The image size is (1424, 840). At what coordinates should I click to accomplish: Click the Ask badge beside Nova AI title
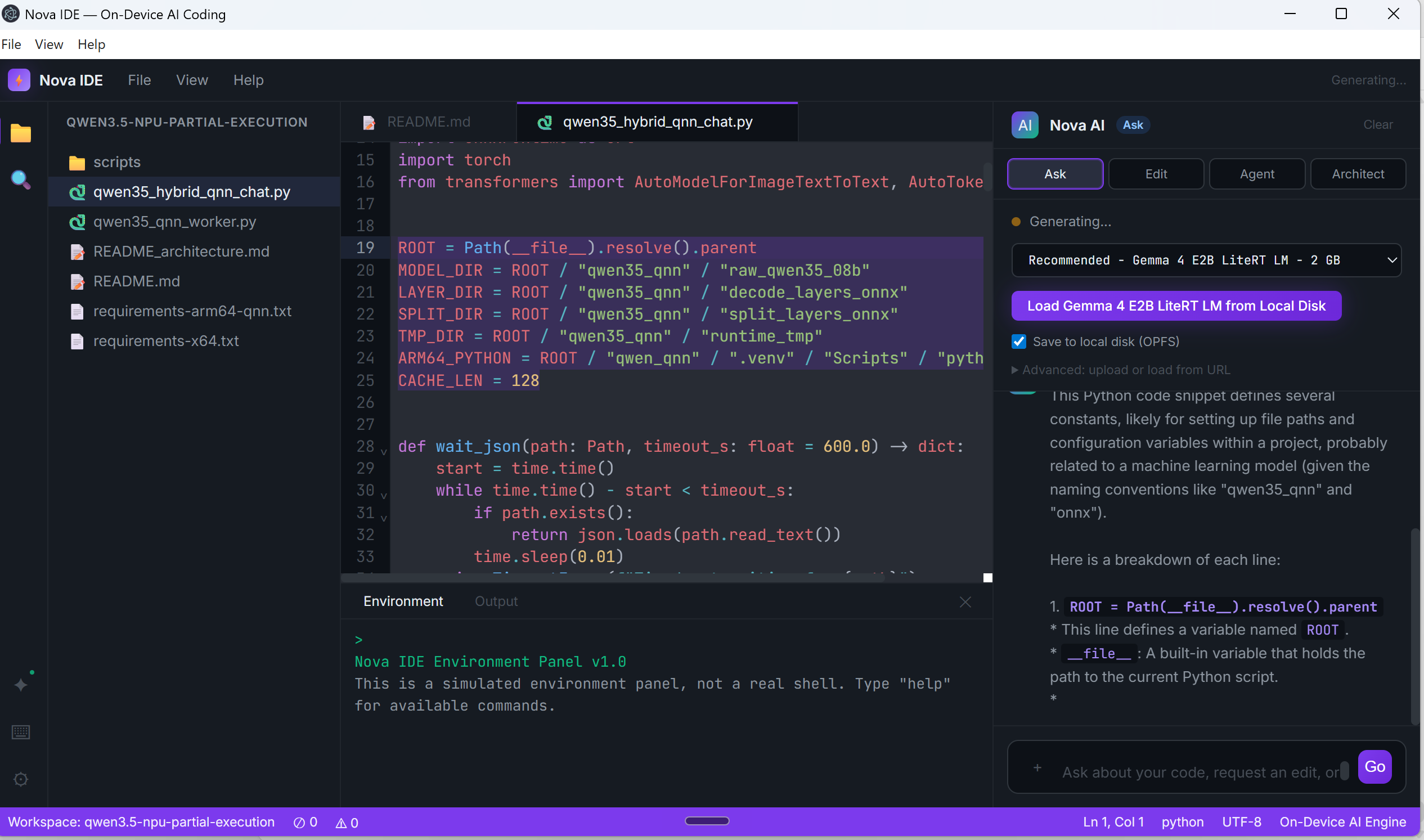coord(1133,125)
